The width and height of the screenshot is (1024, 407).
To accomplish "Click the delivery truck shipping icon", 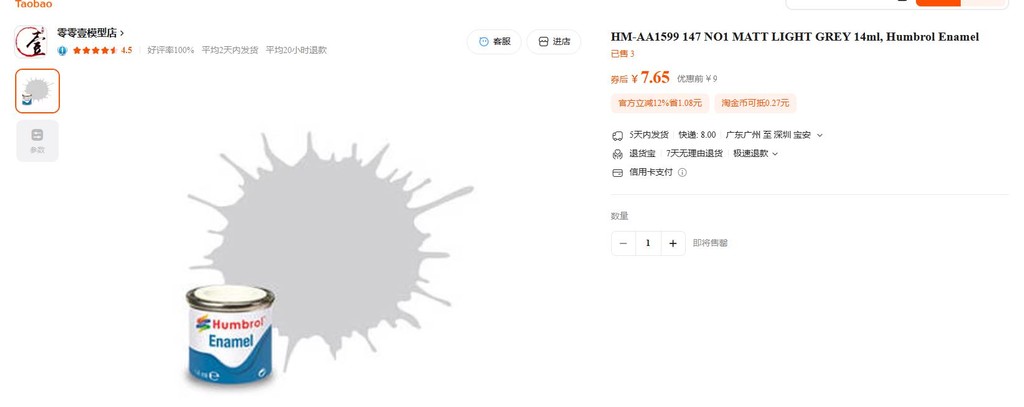I will [x=617, y=135].
